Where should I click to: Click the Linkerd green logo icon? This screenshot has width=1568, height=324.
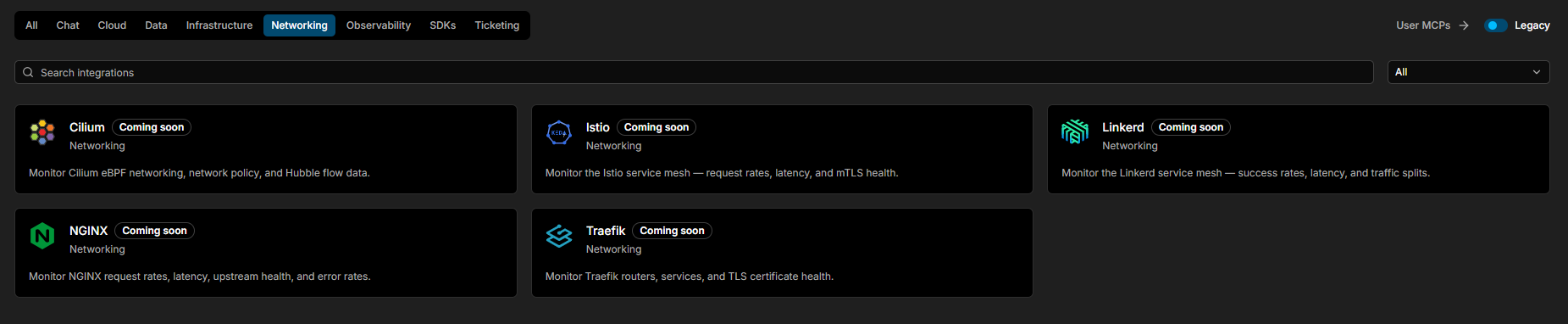1075,132
